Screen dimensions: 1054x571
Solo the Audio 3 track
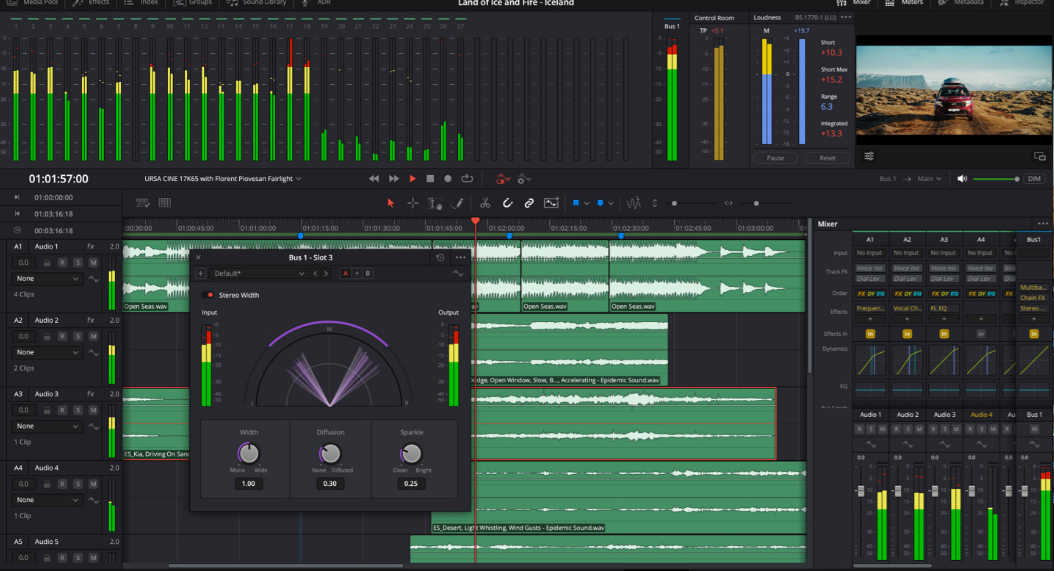[x=78, y=410]
